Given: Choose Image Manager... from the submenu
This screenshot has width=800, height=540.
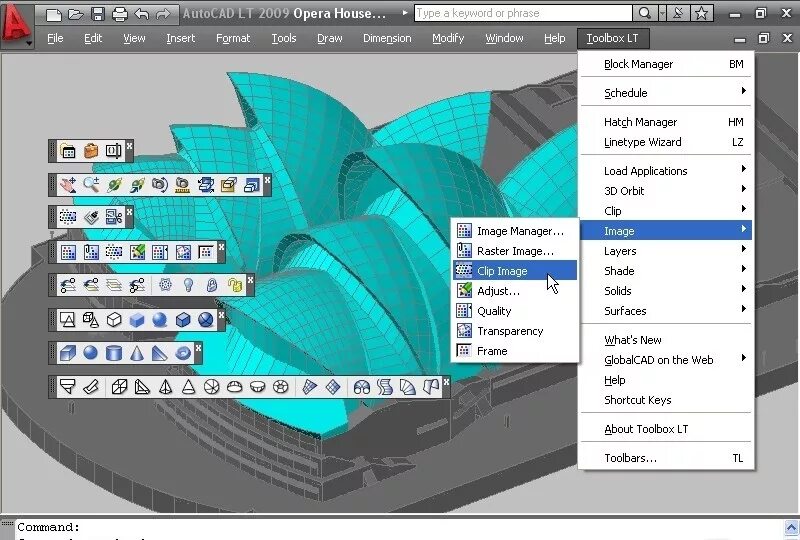Looking at the screenshot, I should point(515,231).
